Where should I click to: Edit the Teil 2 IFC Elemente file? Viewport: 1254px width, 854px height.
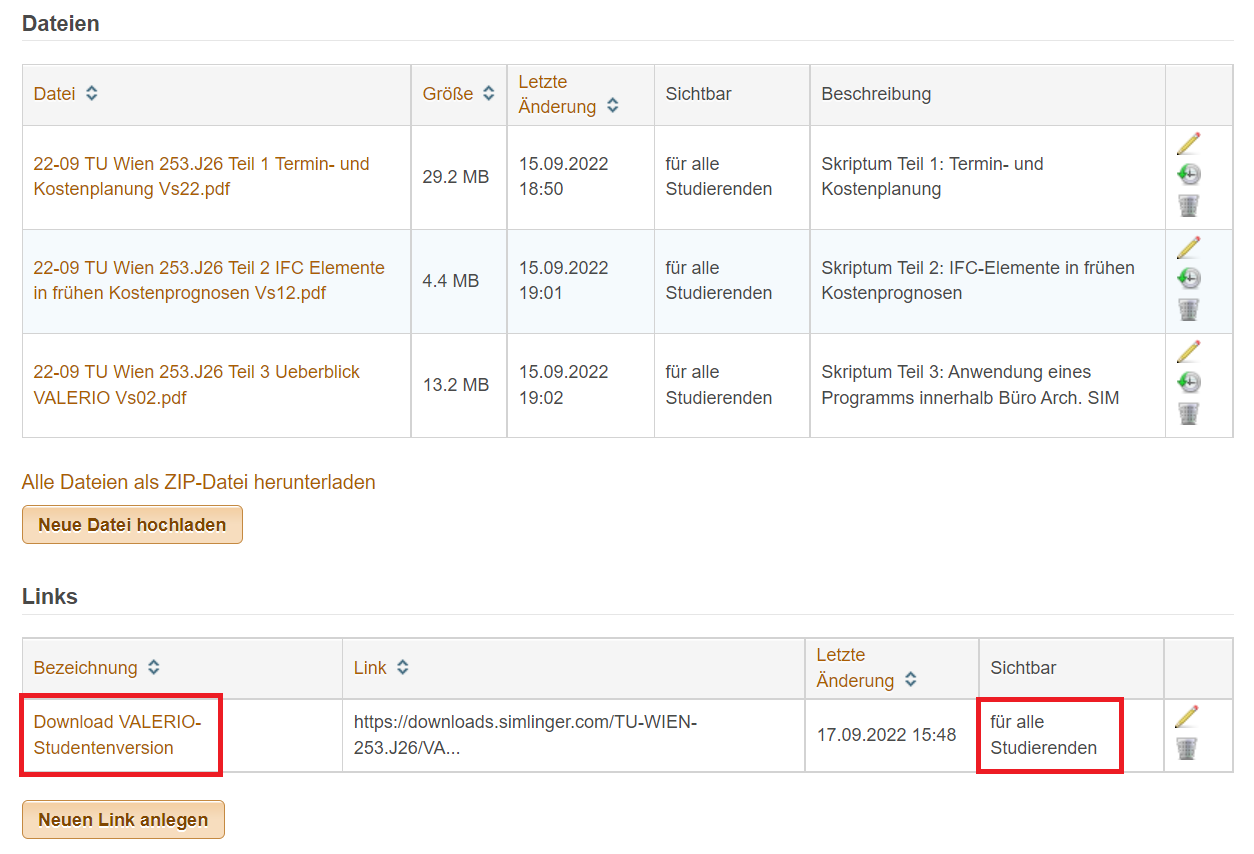tap(1188, 248)
